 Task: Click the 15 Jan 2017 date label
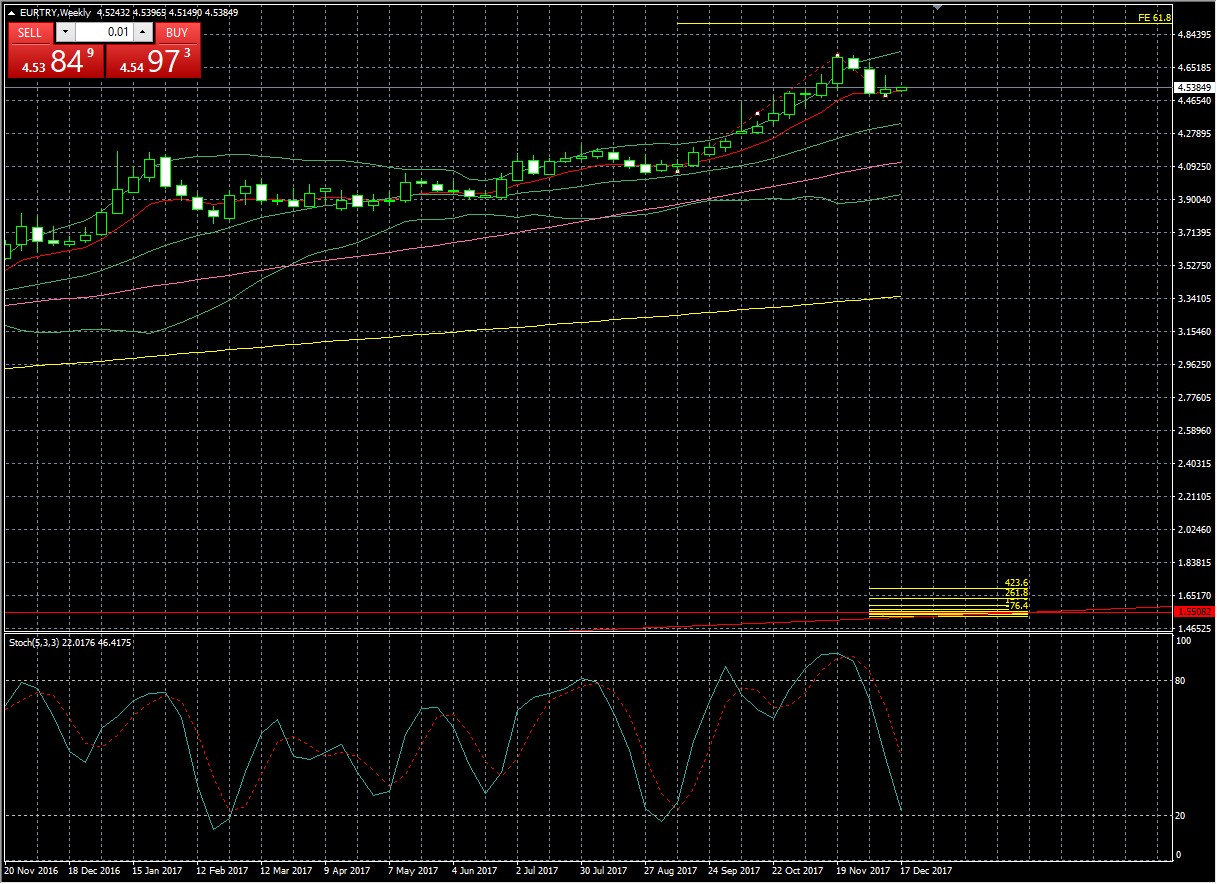pyautogui.click(x=158, y=871)
